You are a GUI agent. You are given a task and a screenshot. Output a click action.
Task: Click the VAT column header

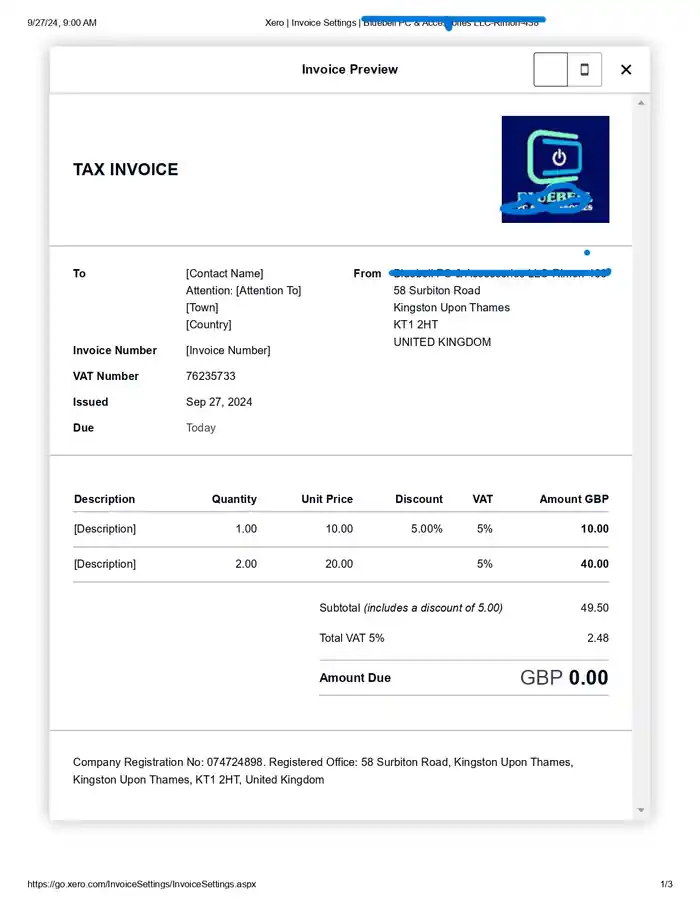483,499
